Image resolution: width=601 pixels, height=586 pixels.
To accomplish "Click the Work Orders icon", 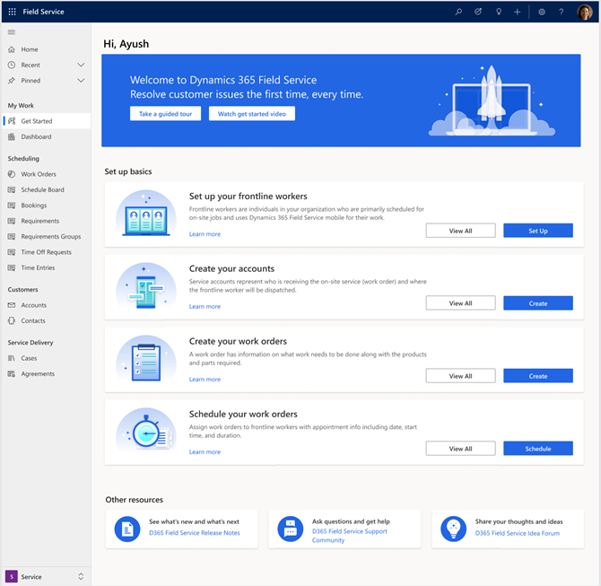I will click(11, 174).
